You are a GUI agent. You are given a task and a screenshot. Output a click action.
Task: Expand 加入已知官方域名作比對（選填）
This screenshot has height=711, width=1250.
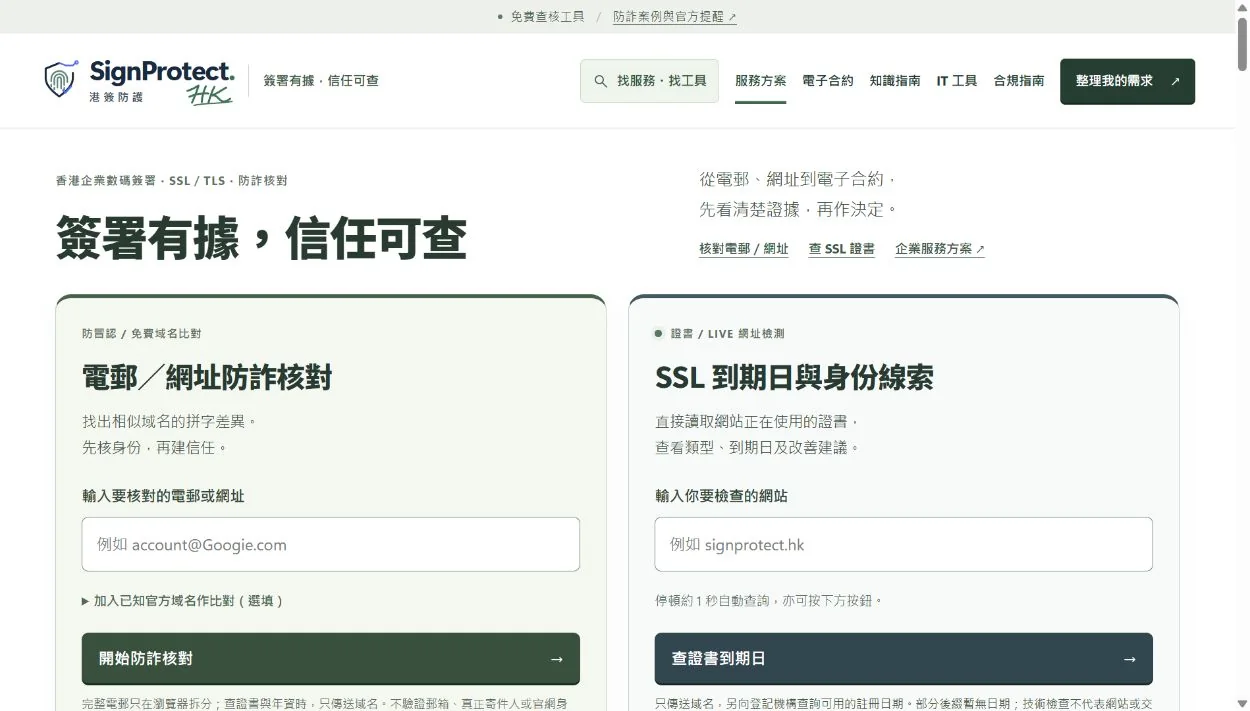pos(184,601)
